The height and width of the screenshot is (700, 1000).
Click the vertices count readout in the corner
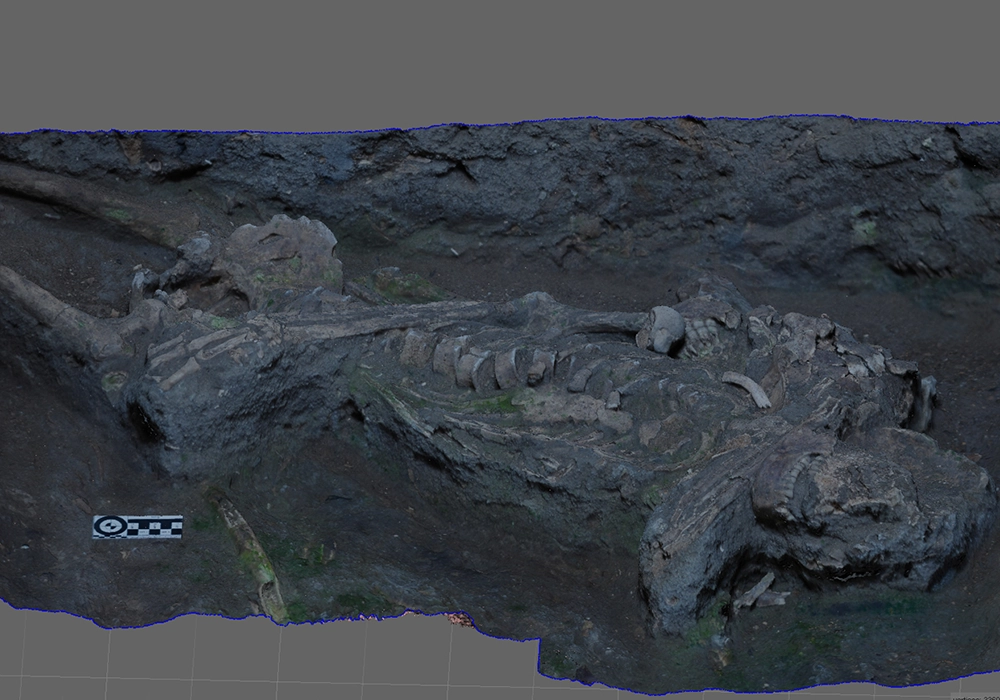(x=974, y=696)
